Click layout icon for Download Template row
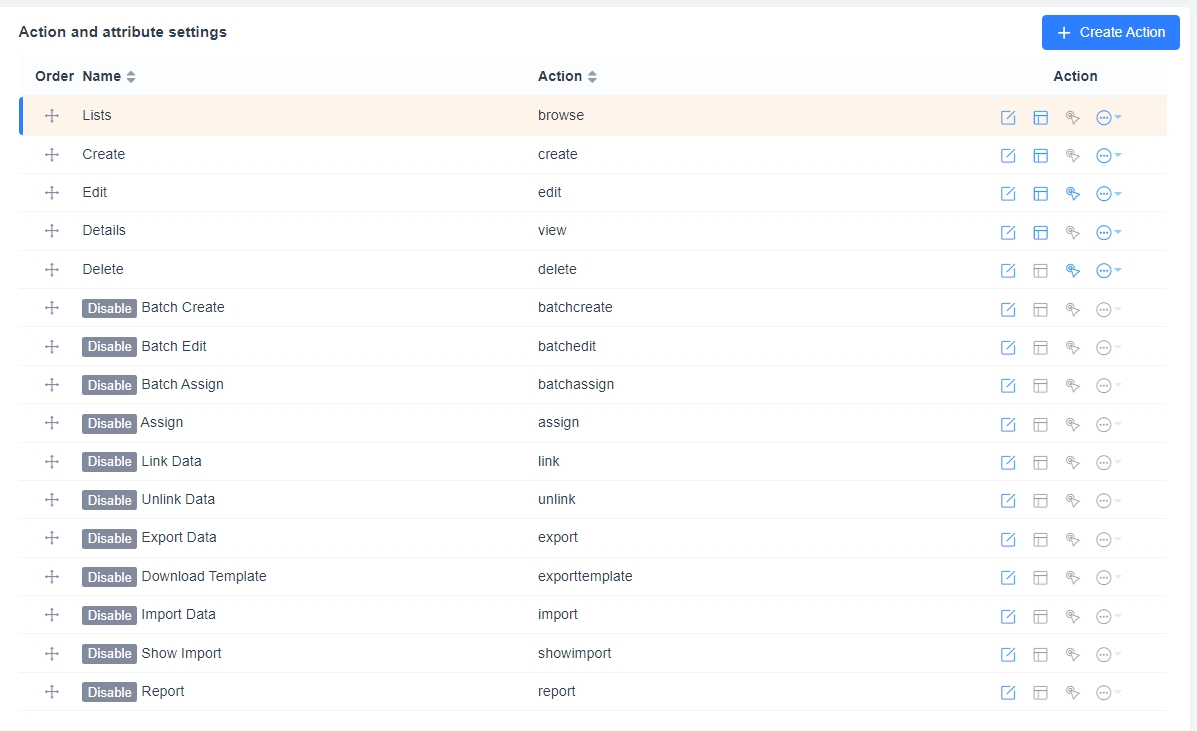This screenshot has width=1197, height=731. [1040, 577]
